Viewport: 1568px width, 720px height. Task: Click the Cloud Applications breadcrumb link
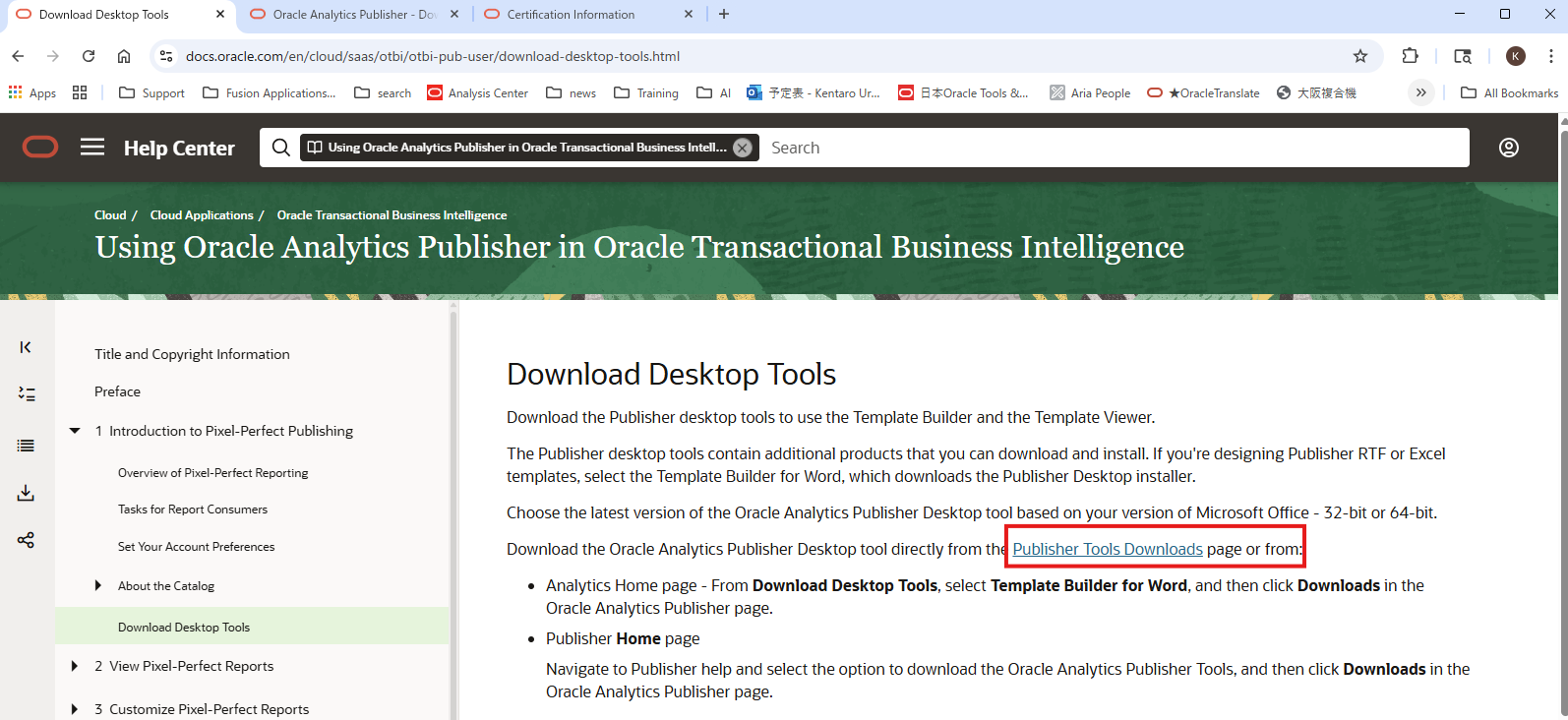(202, 215)
